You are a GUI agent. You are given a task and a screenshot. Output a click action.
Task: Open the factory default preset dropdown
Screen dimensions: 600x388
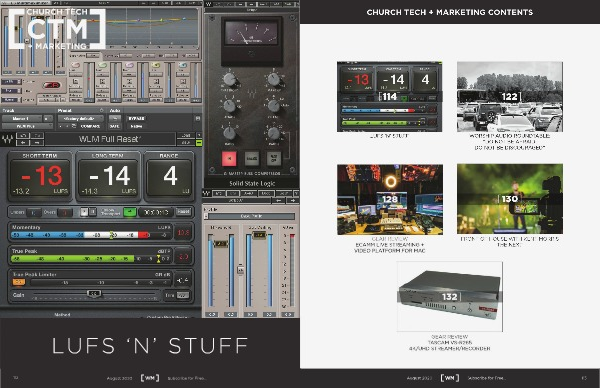tap(80, 119)
